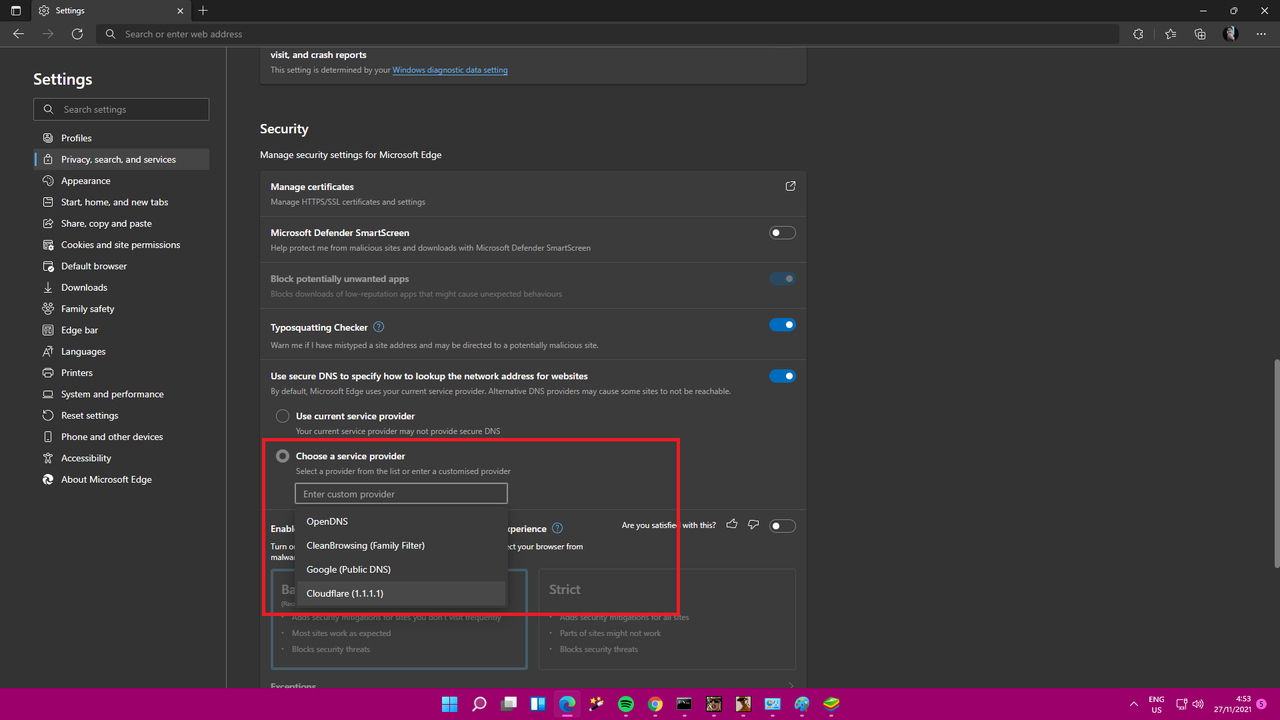Click Search settings box
The width and height of the screenshot is (1280, 720).
(121, 109)
